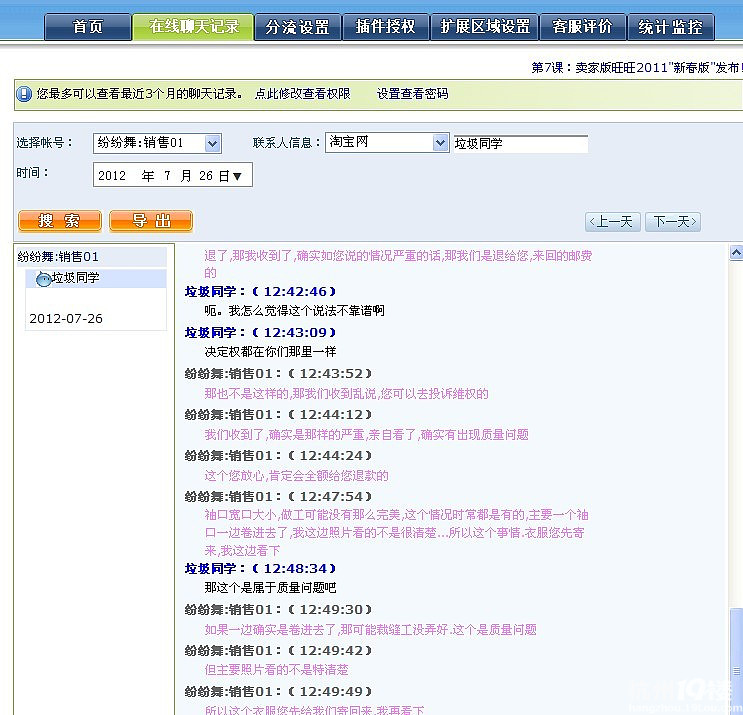743x715 pixels.
Task: Go to previous day with 上一天
Action: point(612,222)
